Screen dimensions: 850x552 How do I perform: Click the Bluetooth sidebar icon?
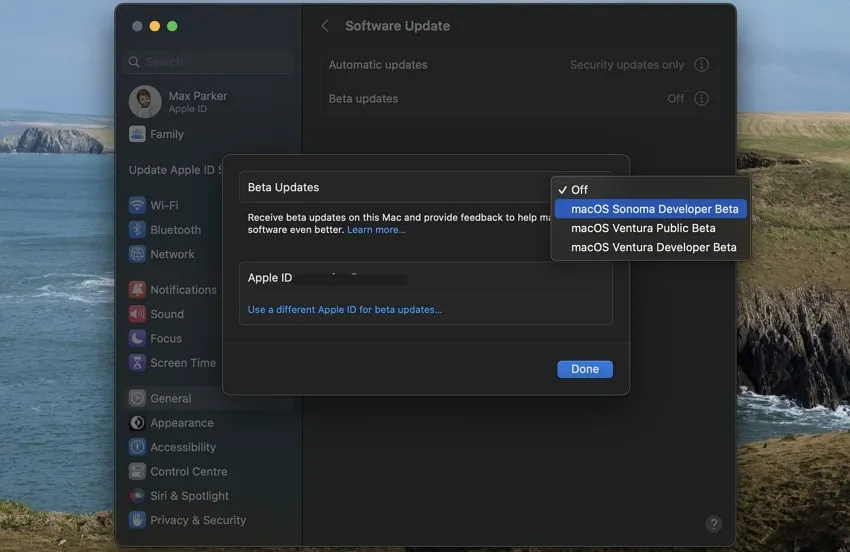click(x=137, y=230)
